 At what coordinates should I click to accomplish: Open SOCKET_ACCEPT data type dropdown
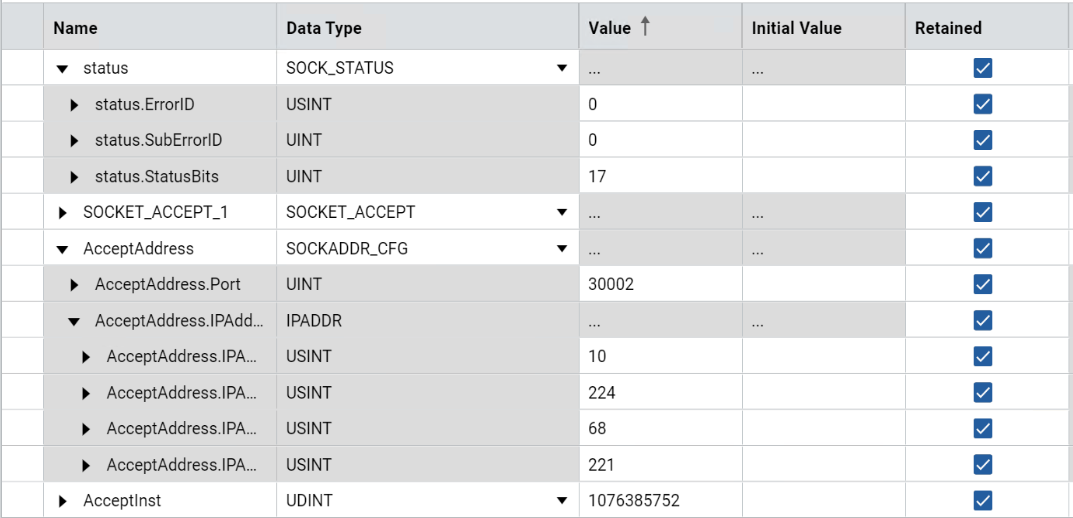(562, 213)
